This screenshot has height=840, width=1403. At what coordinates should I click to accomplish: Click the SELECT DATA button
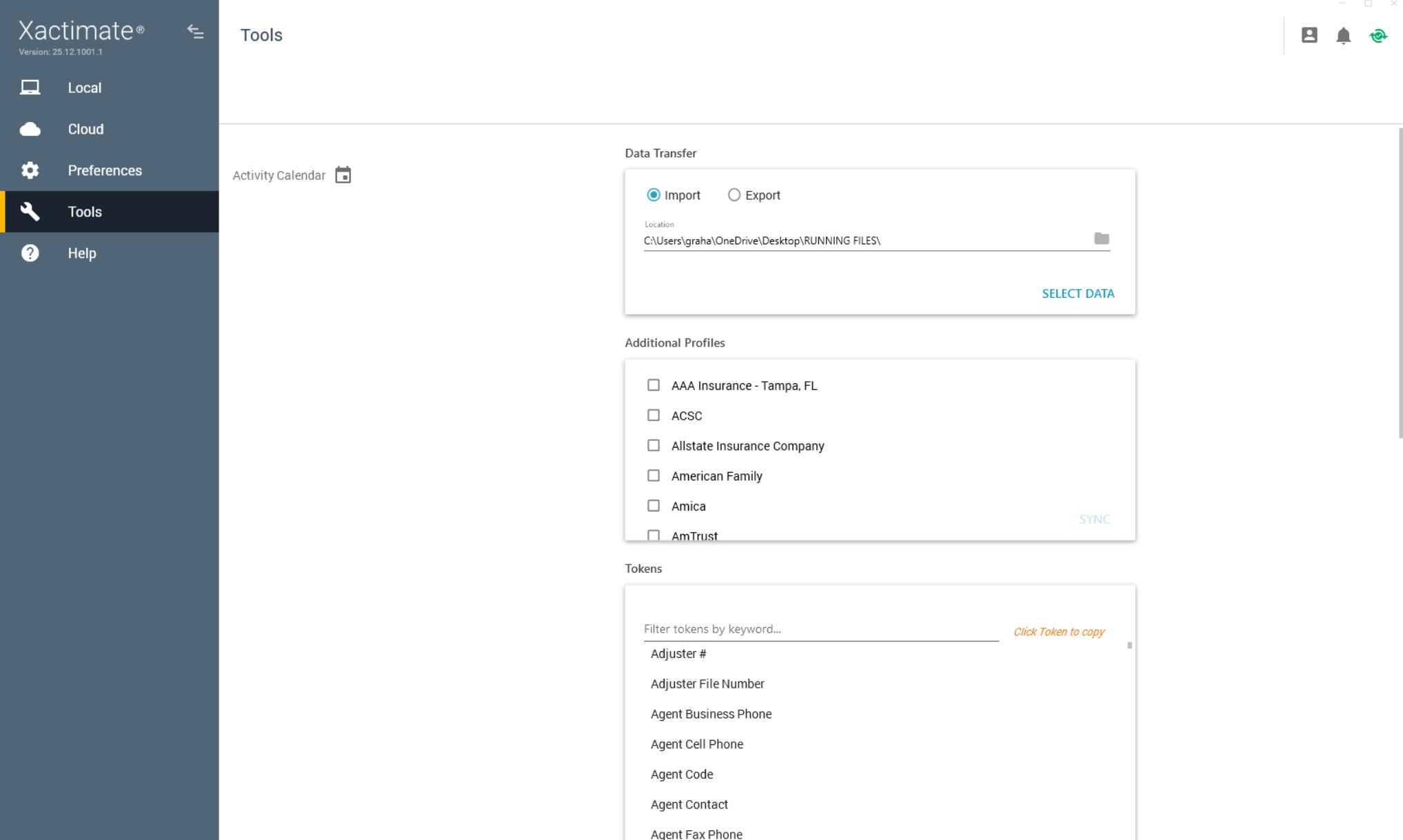(x=1078, y=294)
